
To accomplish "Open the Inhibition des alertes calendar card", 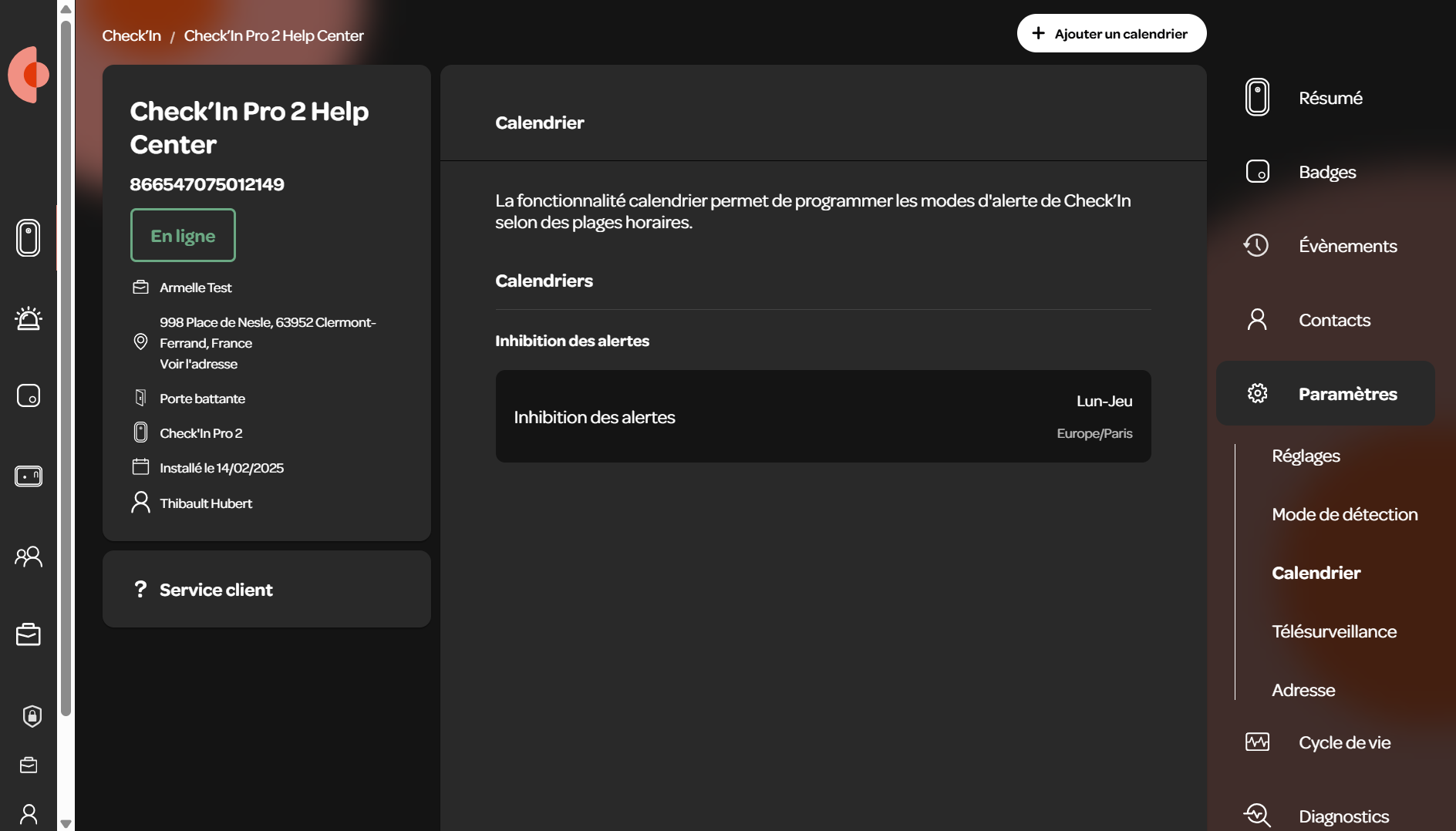I will coord(823,416).
